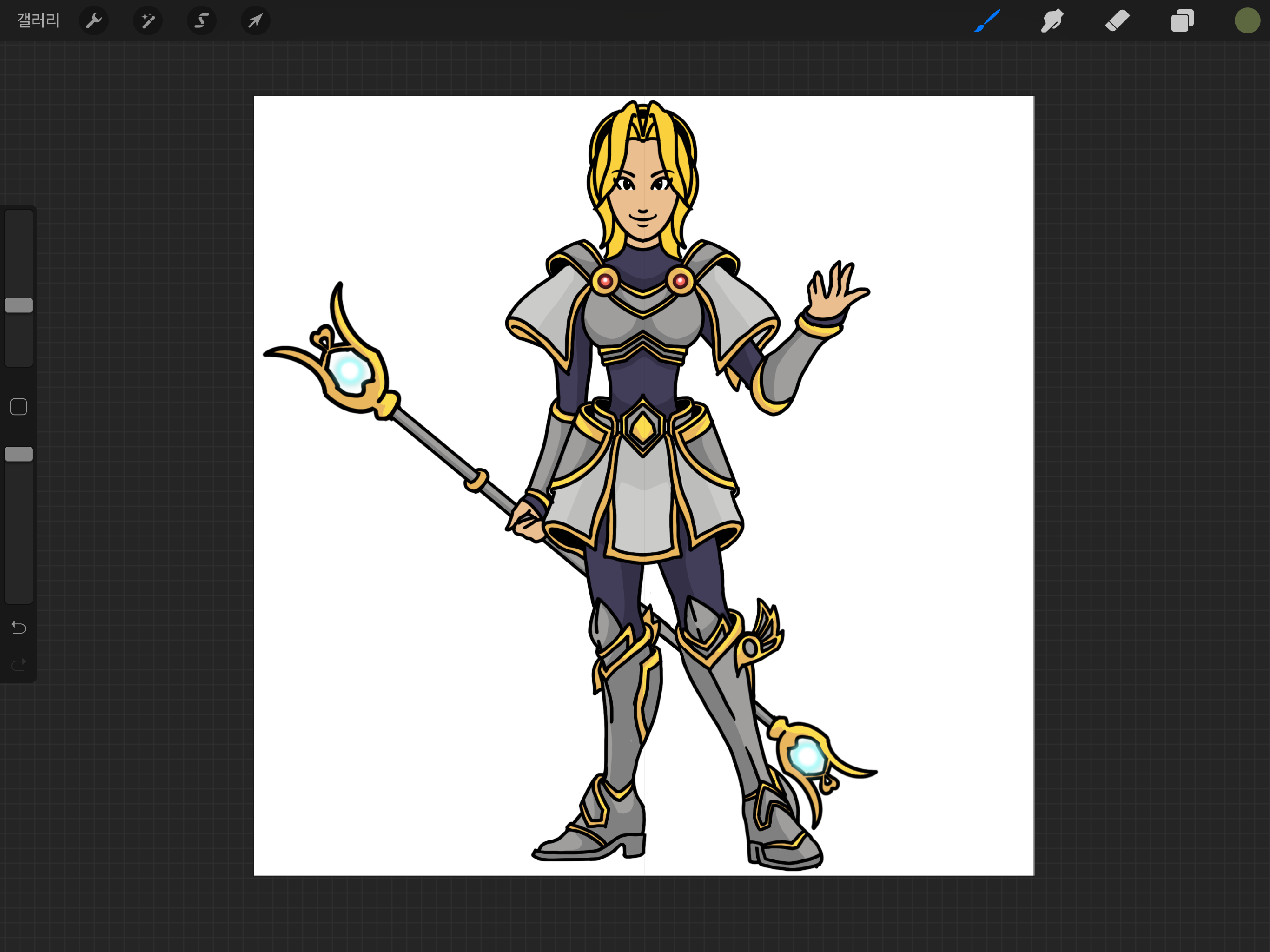Activate the Transform arrow tool
1270x952 pixels.
(x=255, y=21)
